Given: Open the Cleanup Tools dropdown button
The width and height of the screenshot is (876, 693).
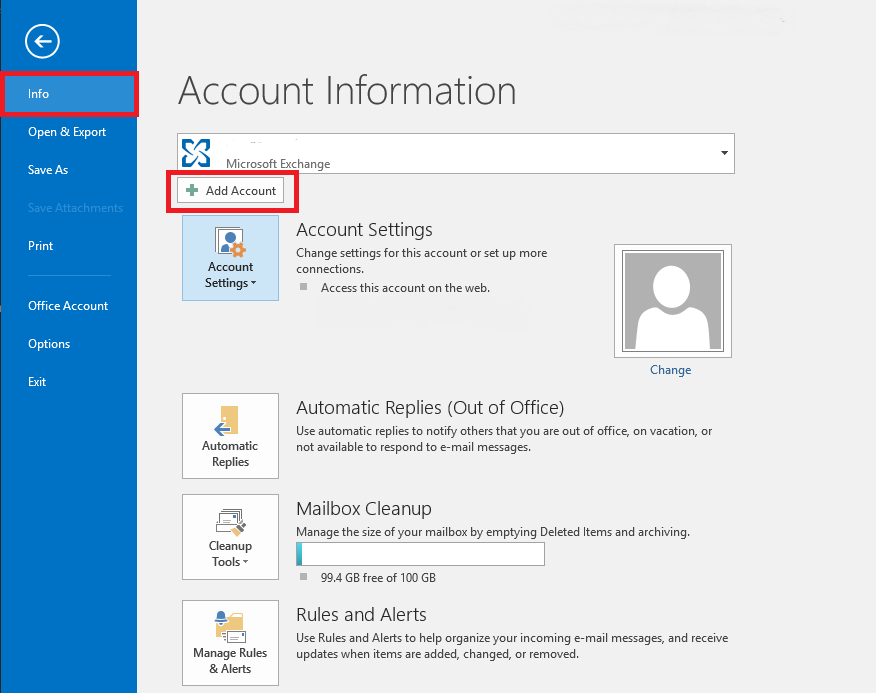Looking at the screenshot, I should (230, 537).
